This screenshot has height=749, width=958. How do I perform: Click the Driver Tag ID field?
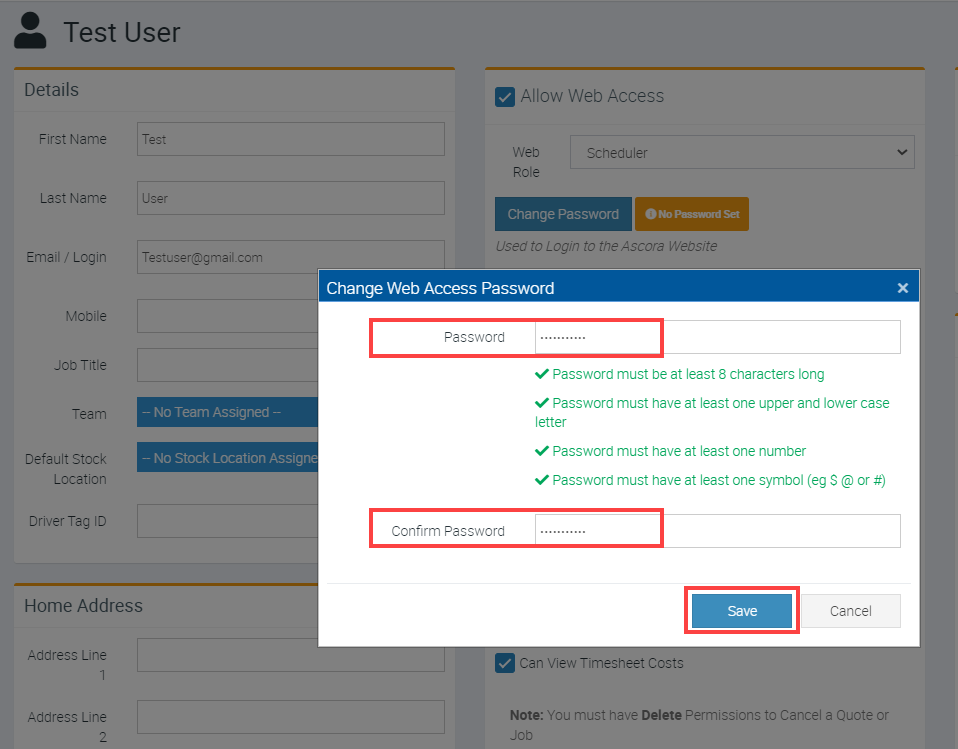226,521
